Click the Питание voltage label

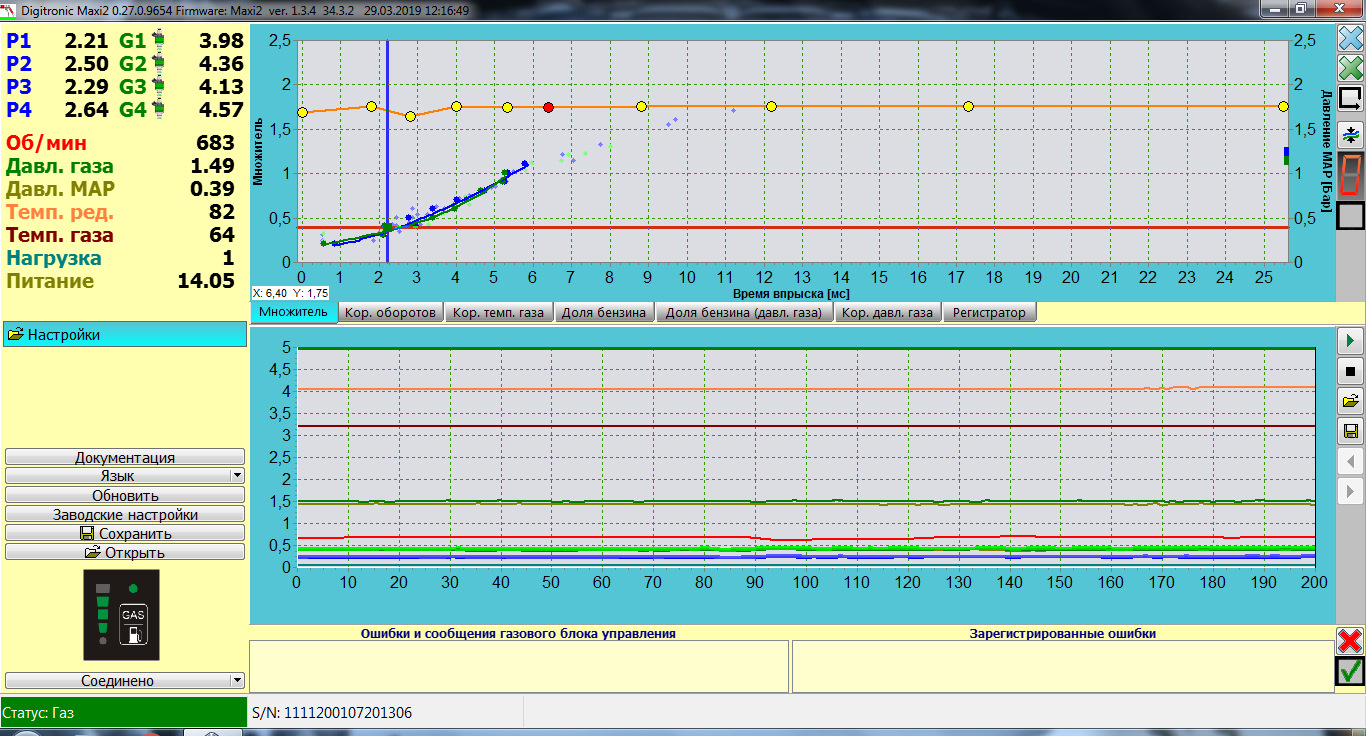50,281
